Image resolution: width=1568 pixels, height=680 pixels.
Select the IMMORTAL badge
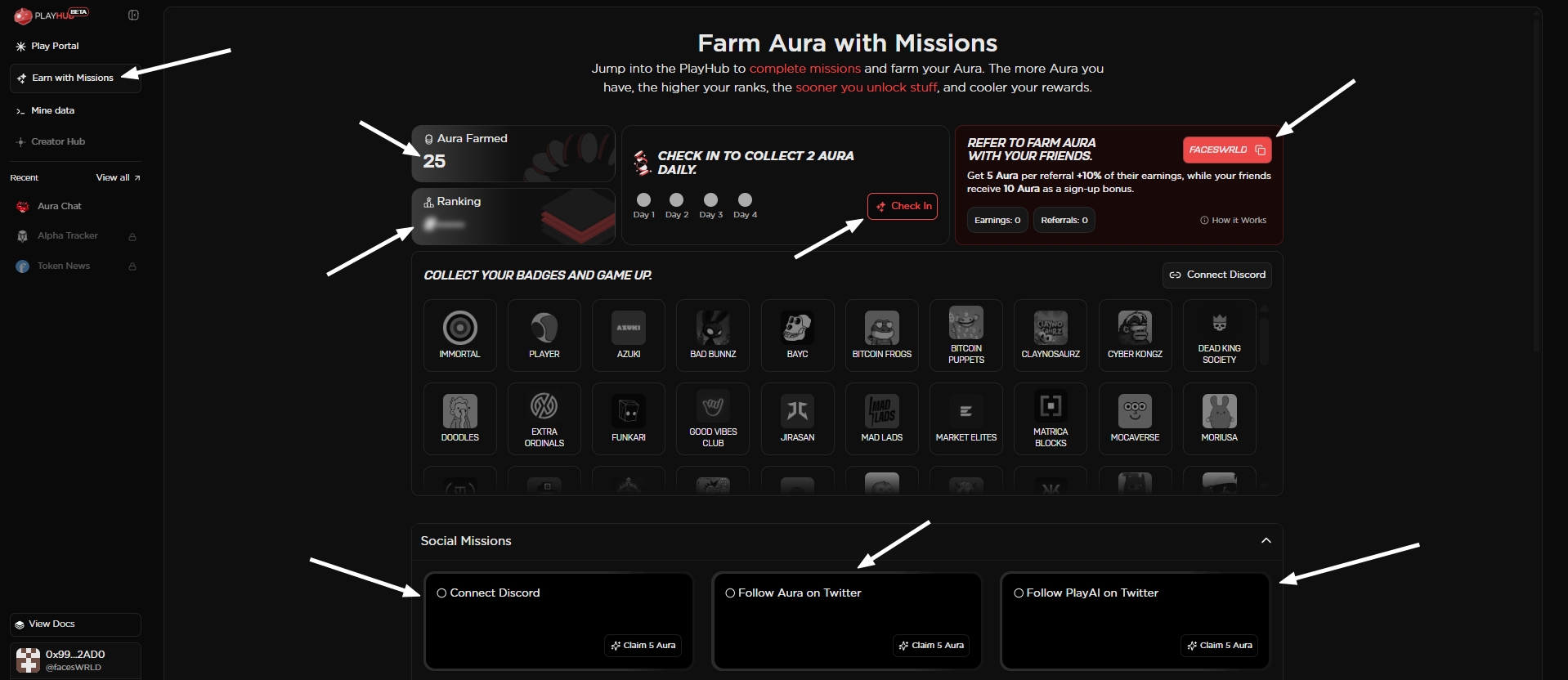tap(460, 336)
